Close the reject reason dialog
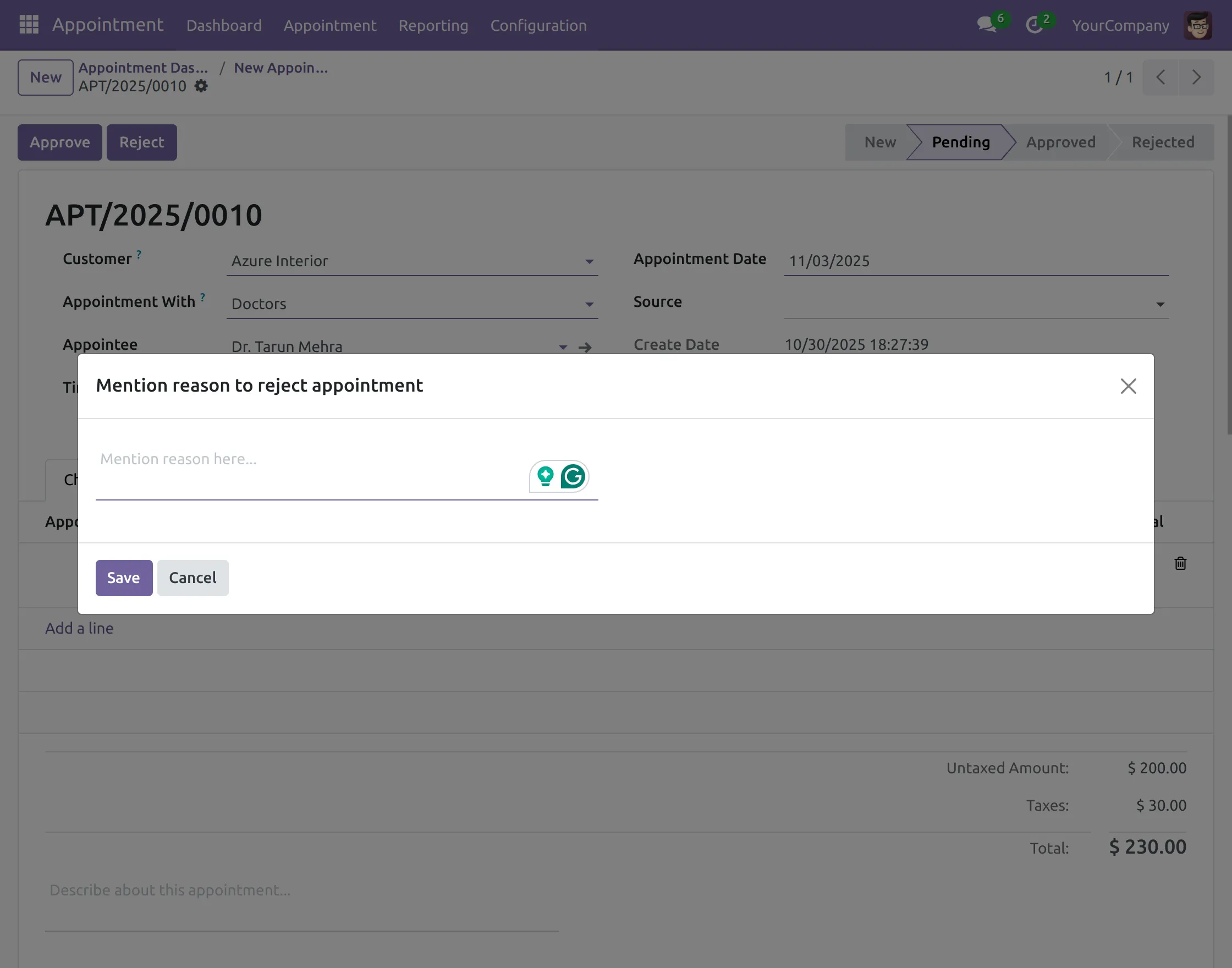This screenshot has height=968, width=1232. (1128, 386)
